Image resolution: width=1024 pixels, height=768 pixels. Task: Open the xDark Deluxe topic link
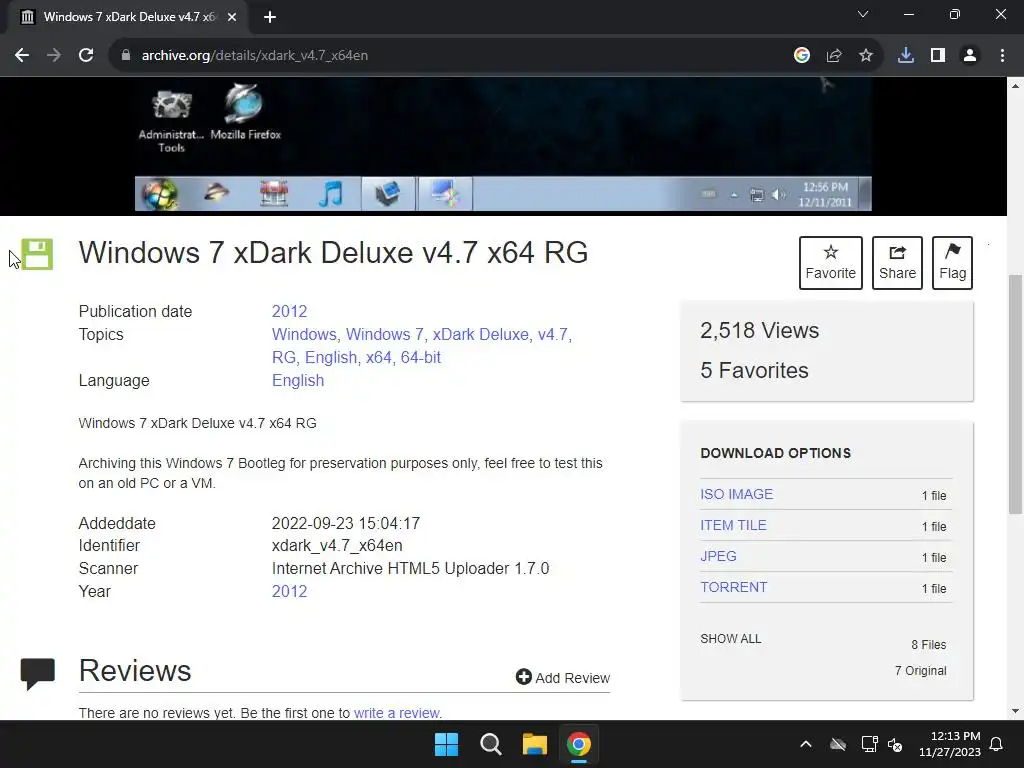[480, 334]
